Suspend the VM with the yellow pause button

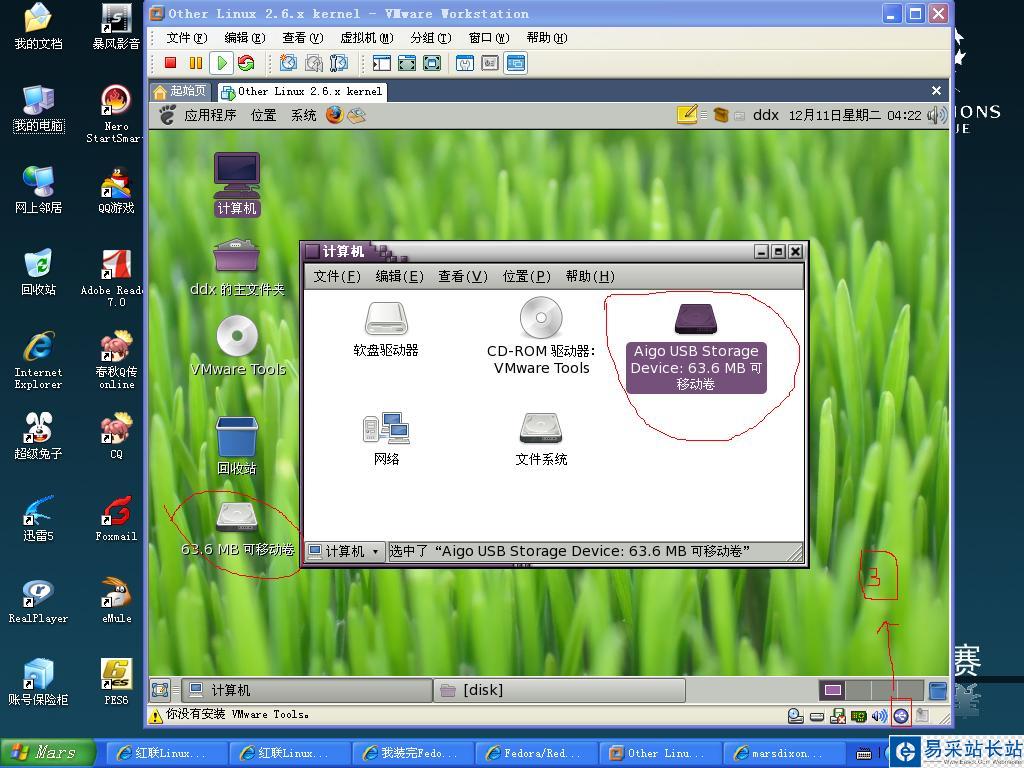(x=195, y=63)
